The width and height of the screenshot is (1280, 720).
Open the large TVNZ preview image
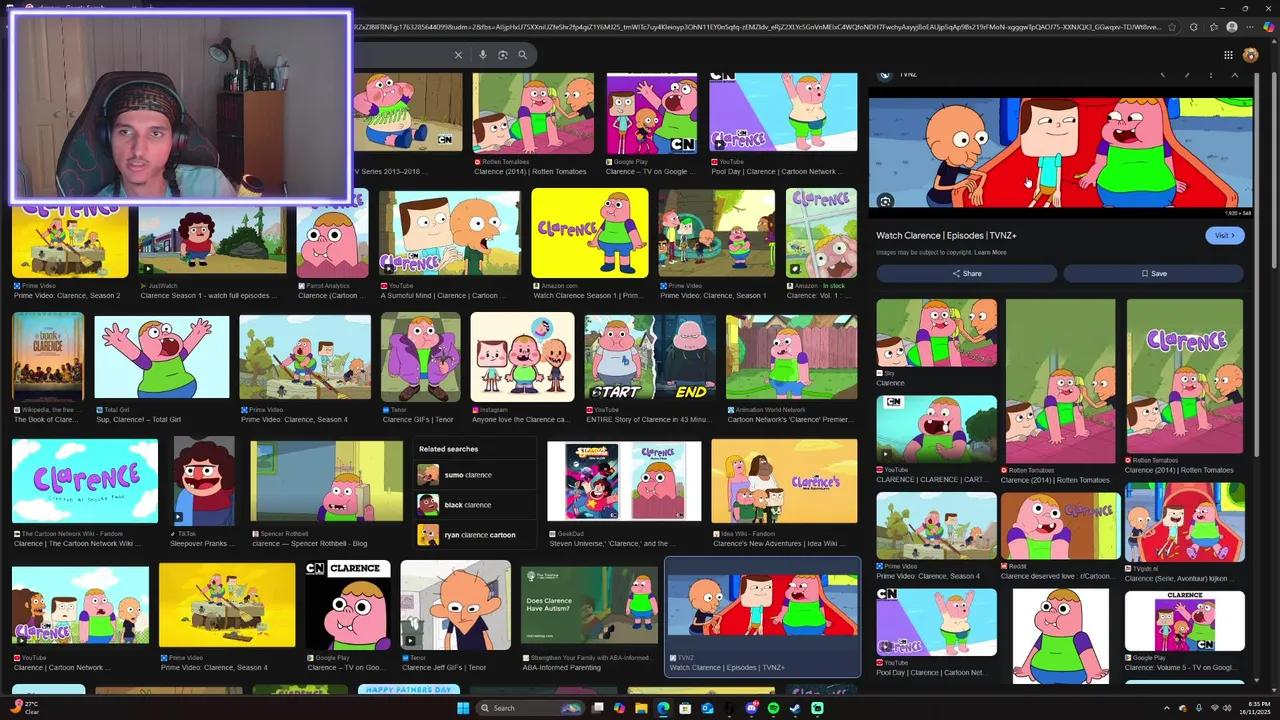[x=1060, y=152]
